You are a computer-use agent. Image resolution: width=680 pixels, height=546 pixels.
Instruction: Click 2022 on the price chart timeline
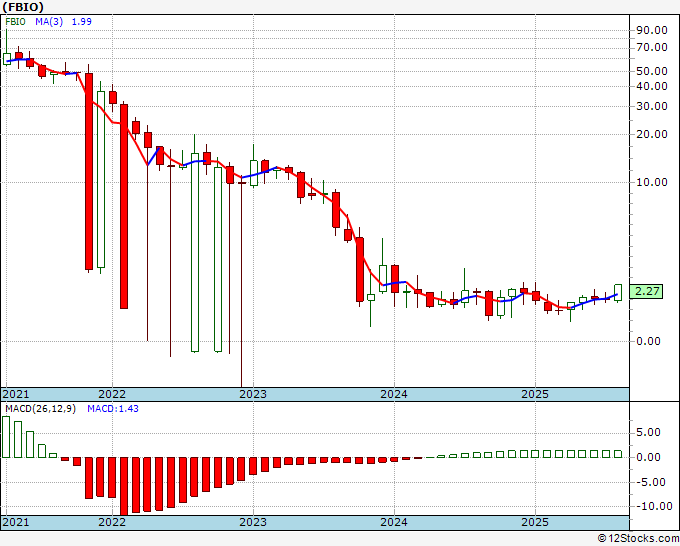[x=112, y=394]
